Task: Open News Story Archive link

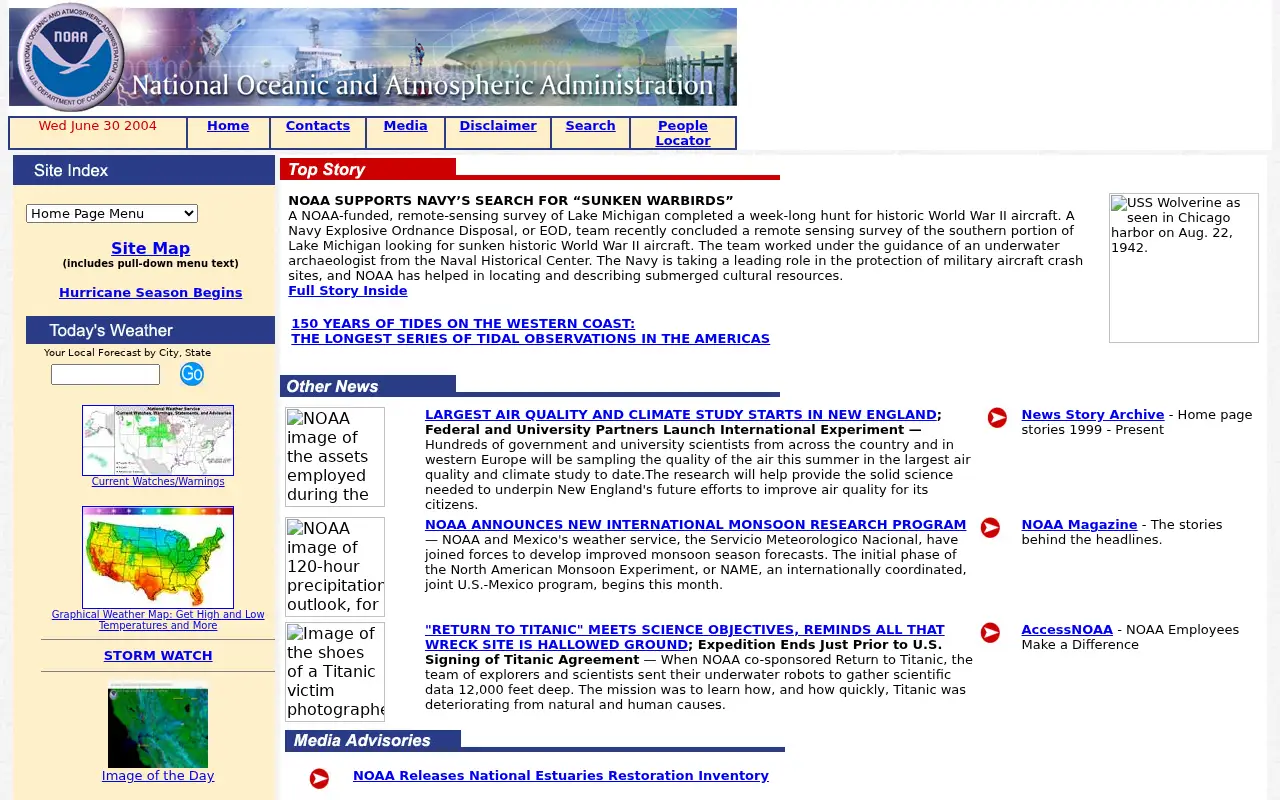Action: (1093, 415)
